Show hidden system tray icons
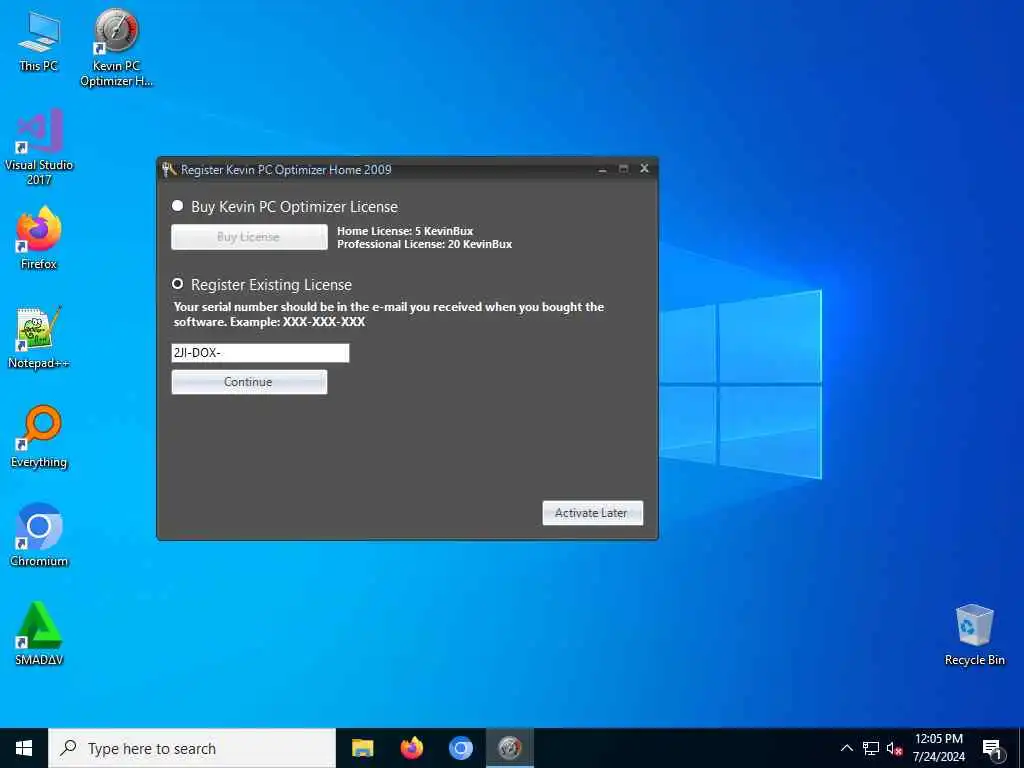 [x=846, y=748]
